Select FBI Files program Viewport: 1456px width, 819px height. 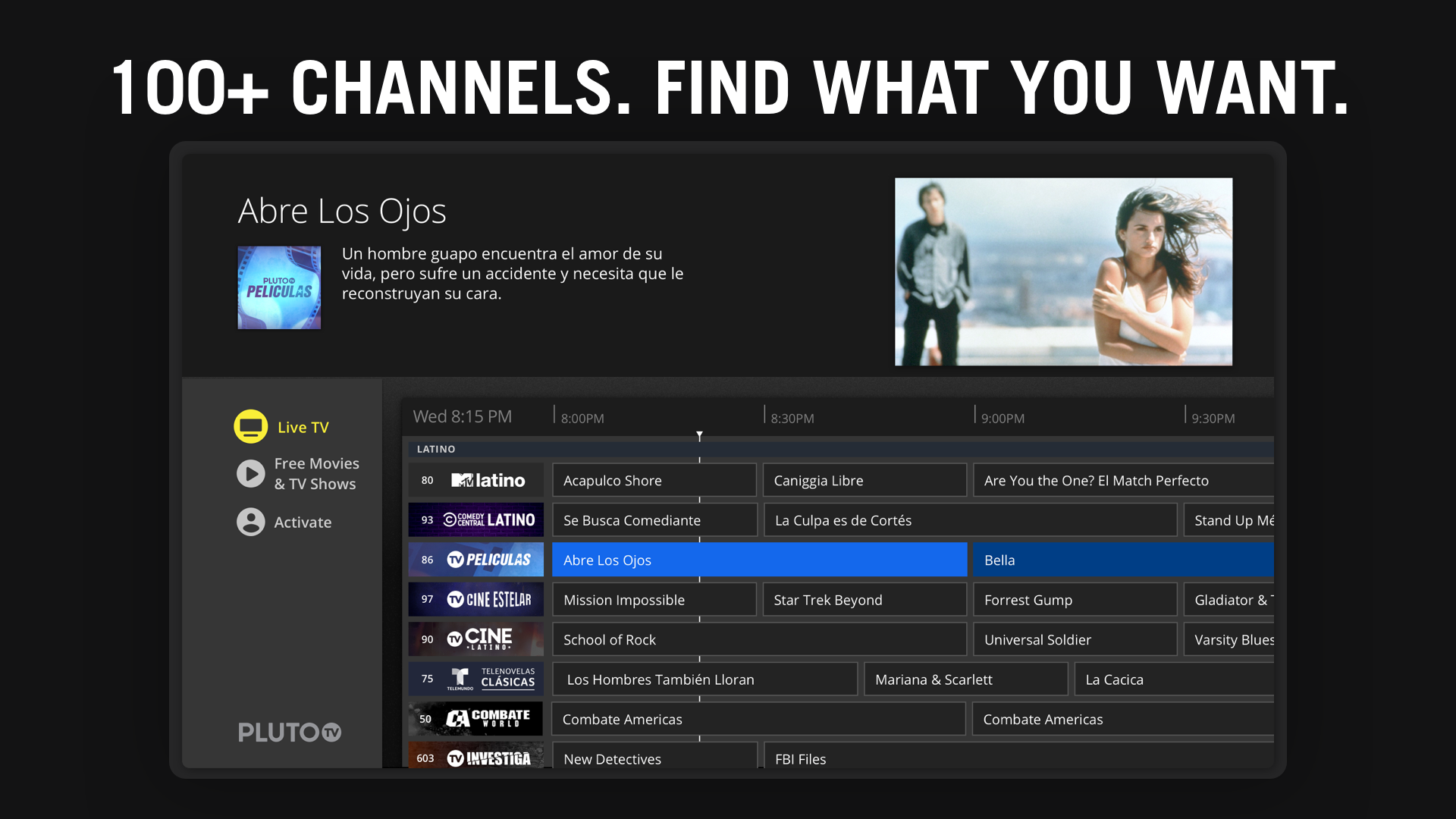(x=1018, y=756)
